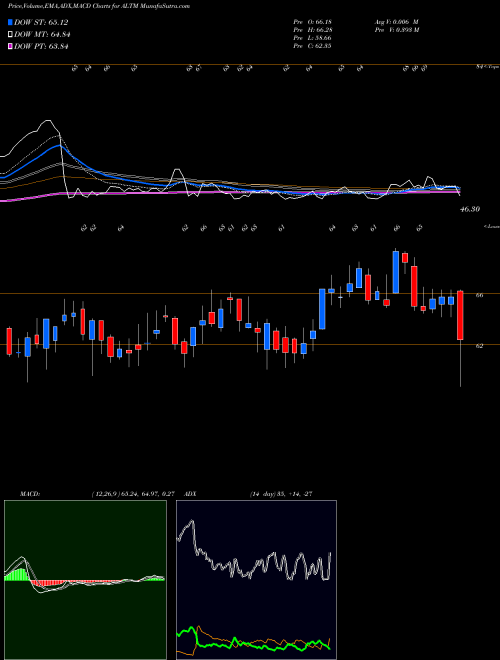The width and height of the screenshot is (500, 660).
Task: Click the magenta DOW PT legend swatch
Action: [11, 46]
